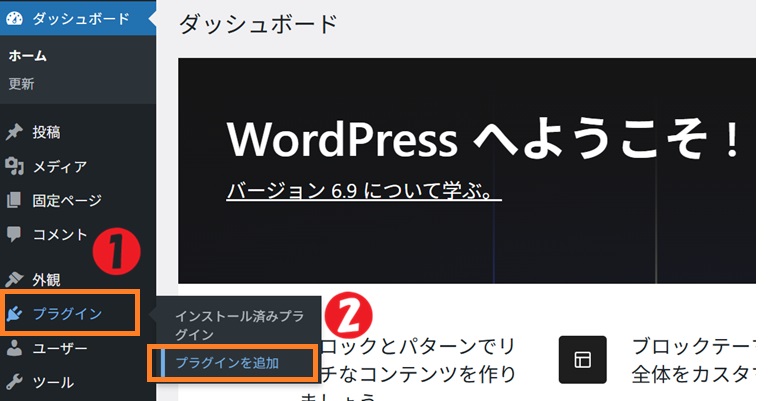Click the person icon beside ユーザー
Screen dimensions: 780x401
(14, 348)
